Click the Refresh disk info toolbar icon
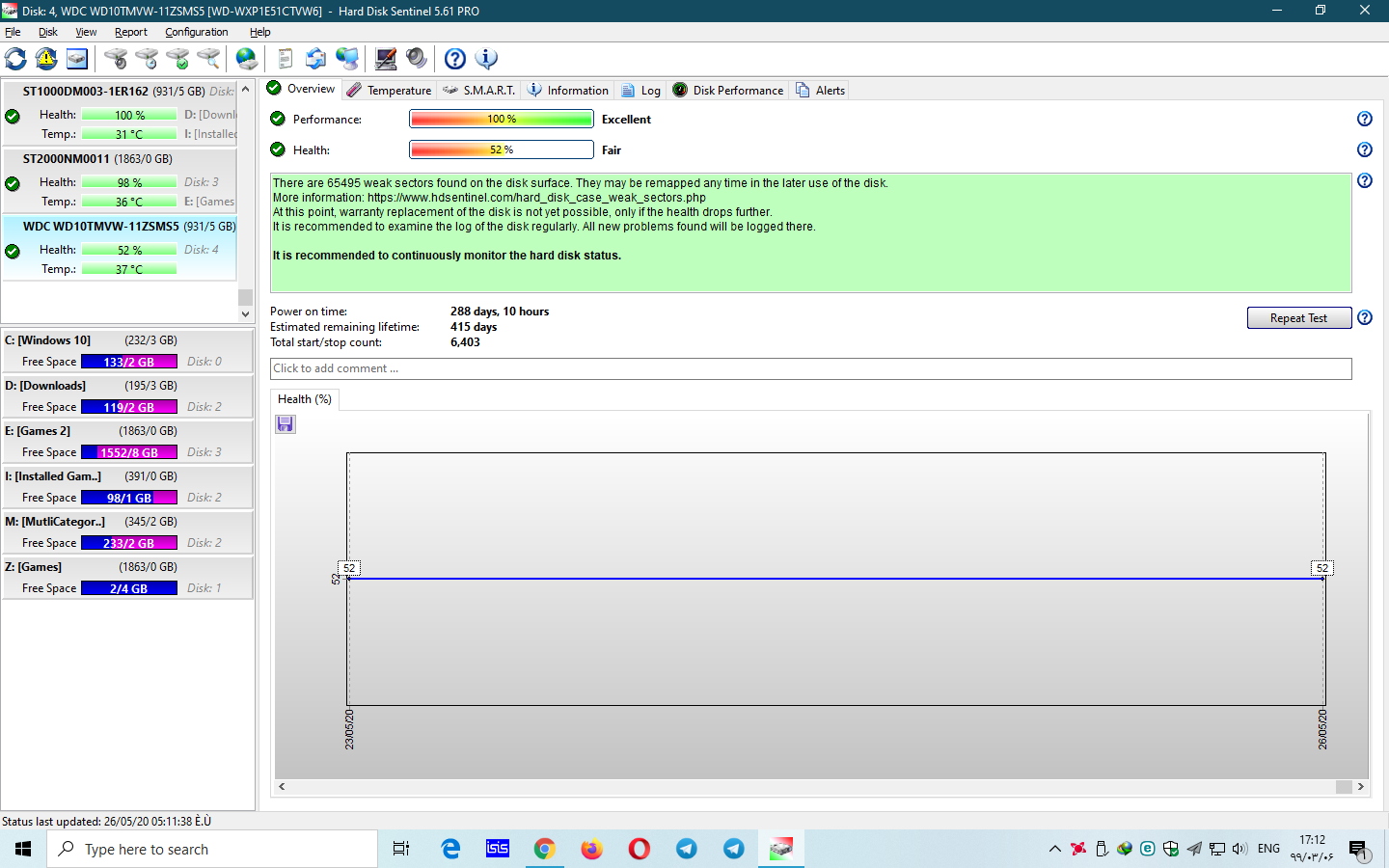Screen dimensions: 1389x868 pos(15,59)
